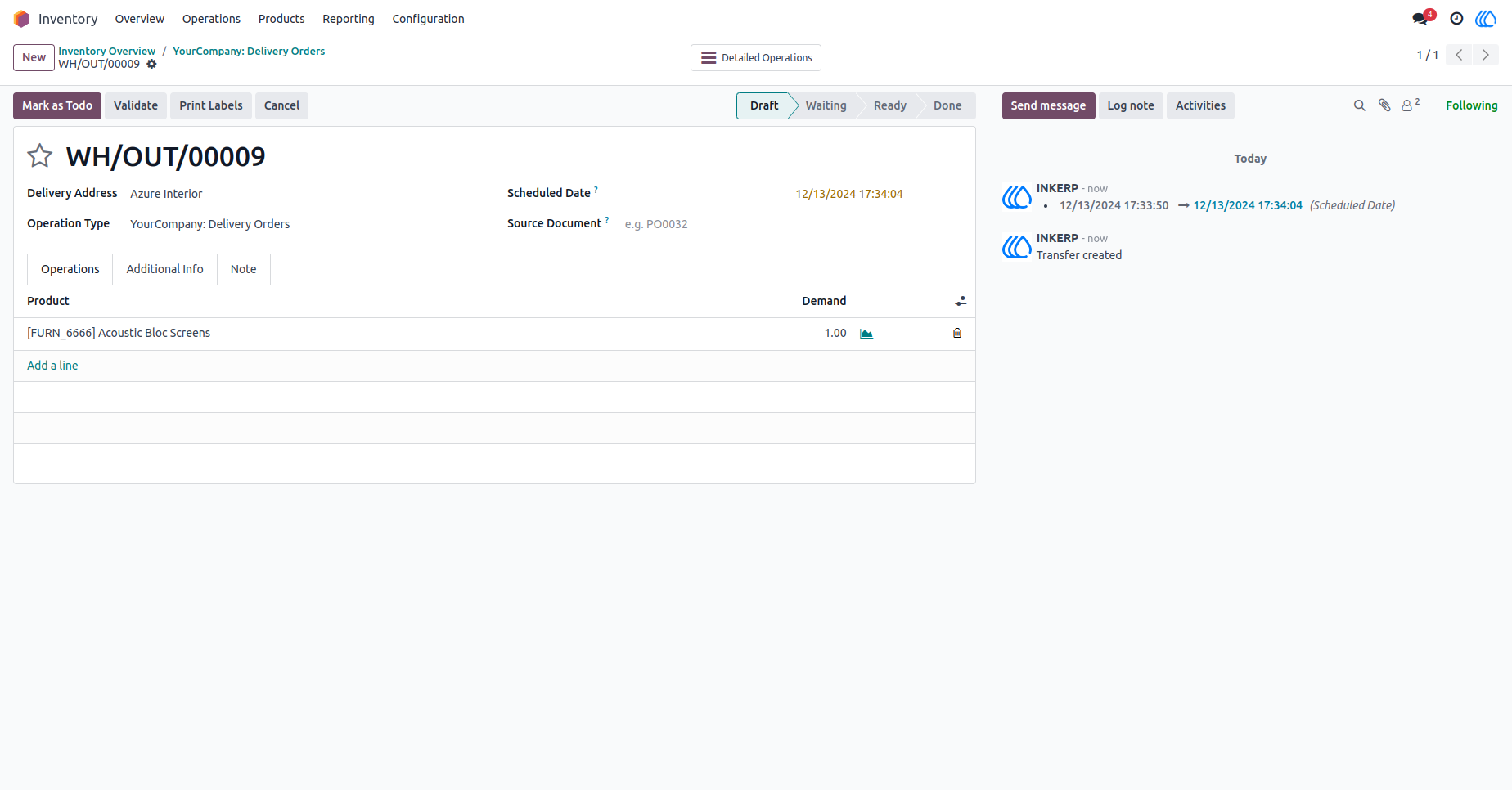The height and width of the screenshot is (790, 1512).
Task: Go to YourCompany: Delivery Orders breadcrumb
Action: [249, 51]
